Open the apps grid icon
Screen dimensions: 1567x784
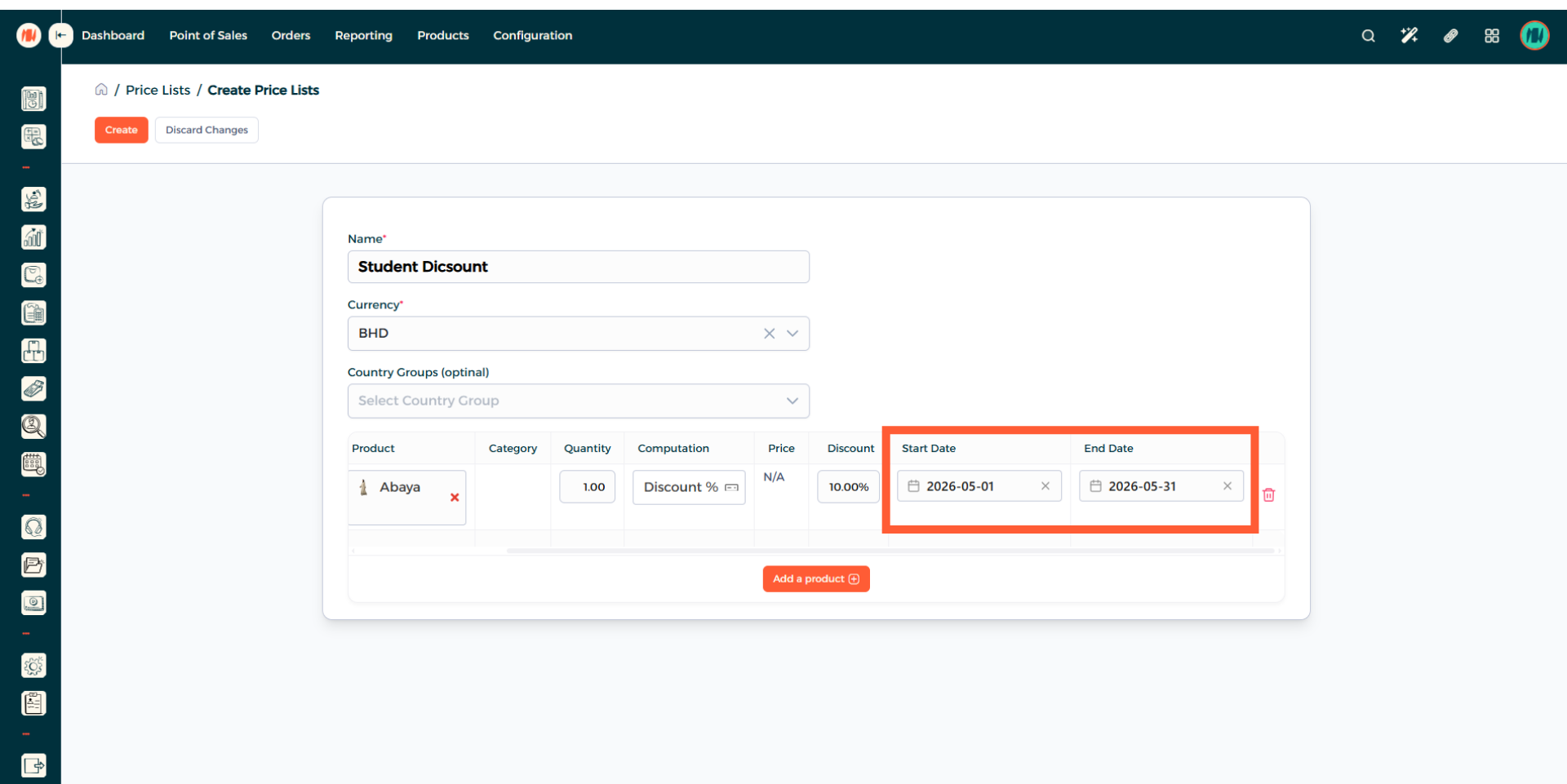1491,36
